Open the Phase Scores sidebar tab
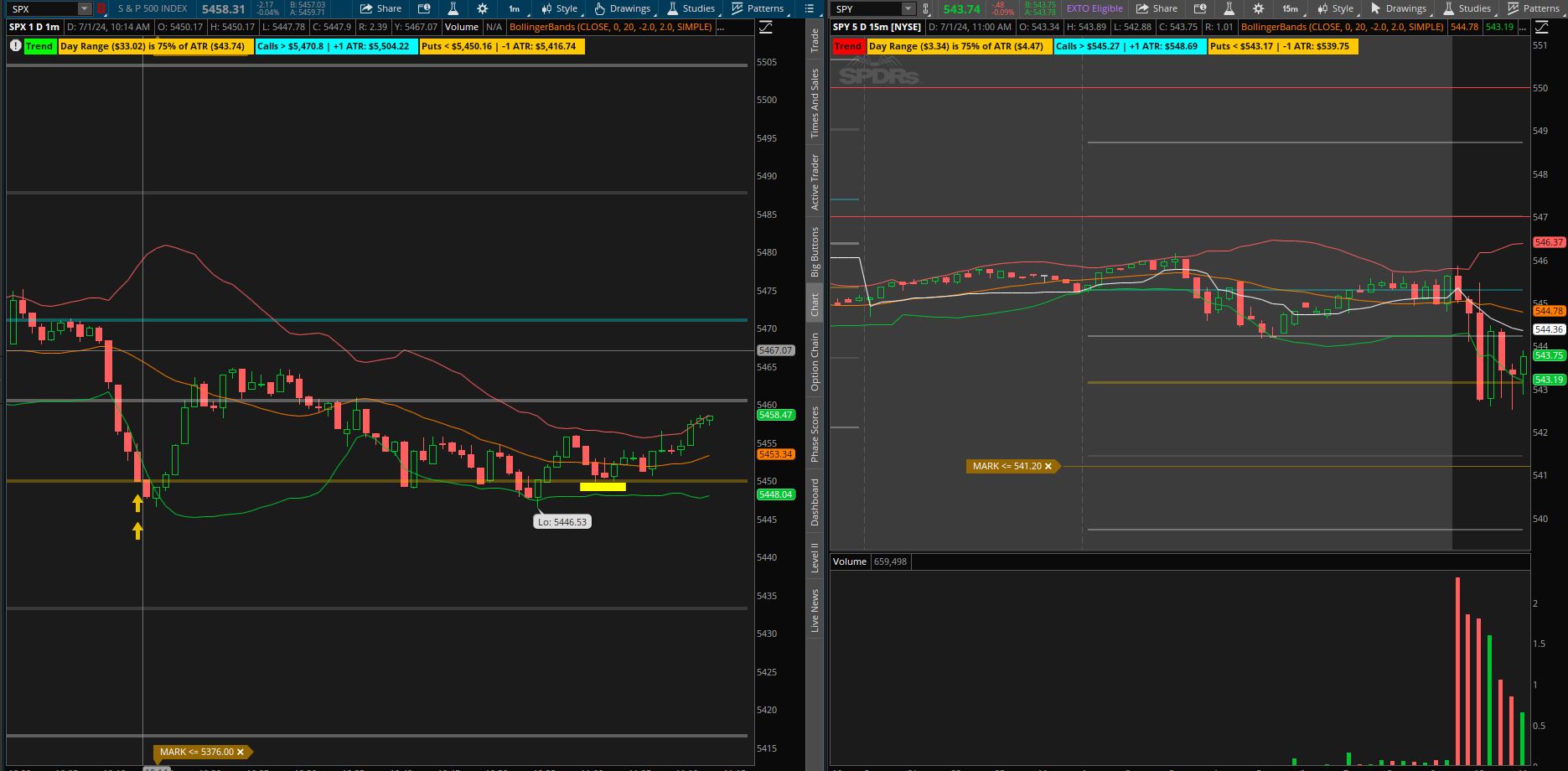This screenshot has height=771, width=1568. coord(815,433)
